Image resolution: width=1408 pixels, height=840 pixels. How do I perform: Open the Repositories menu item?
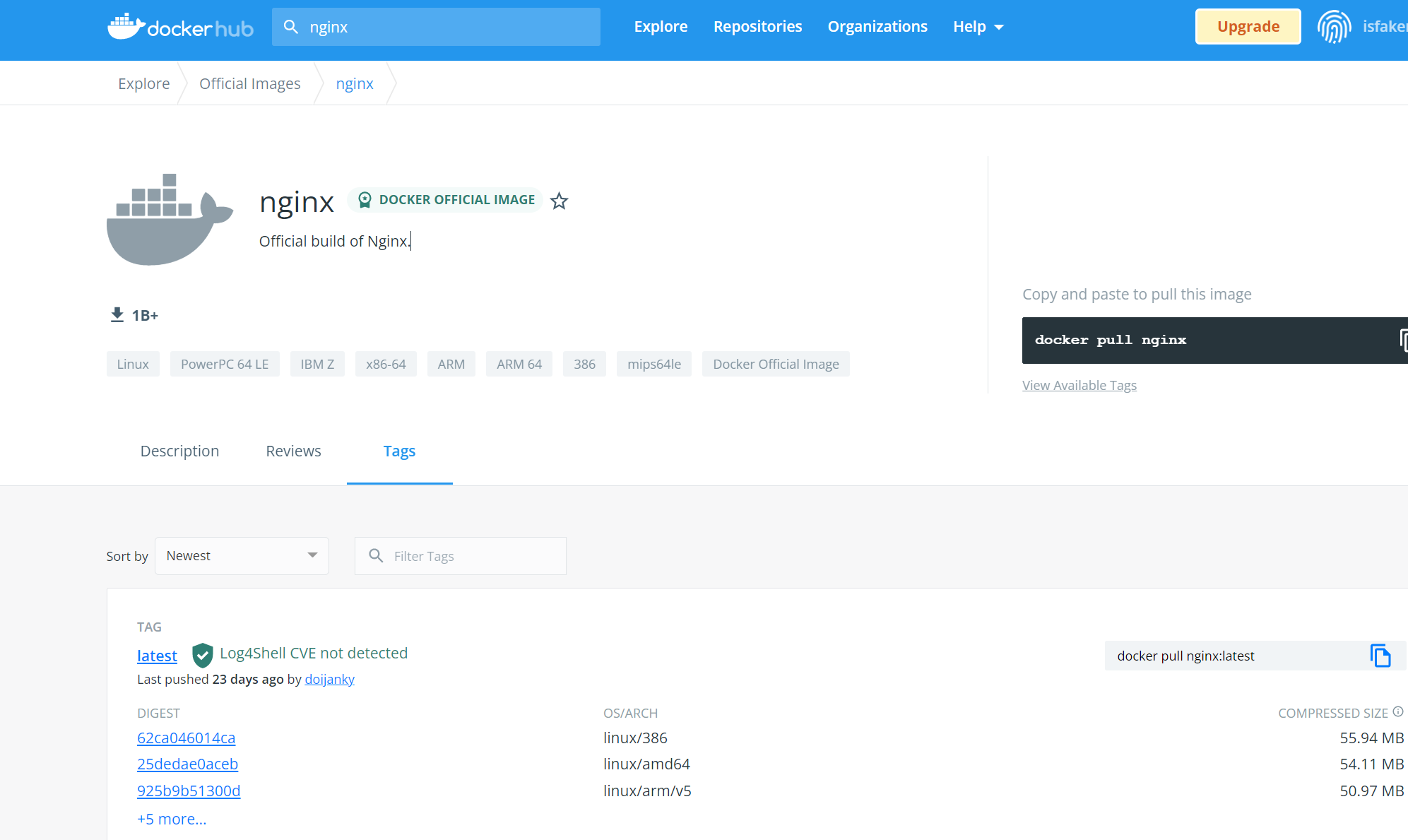[757, 27]
